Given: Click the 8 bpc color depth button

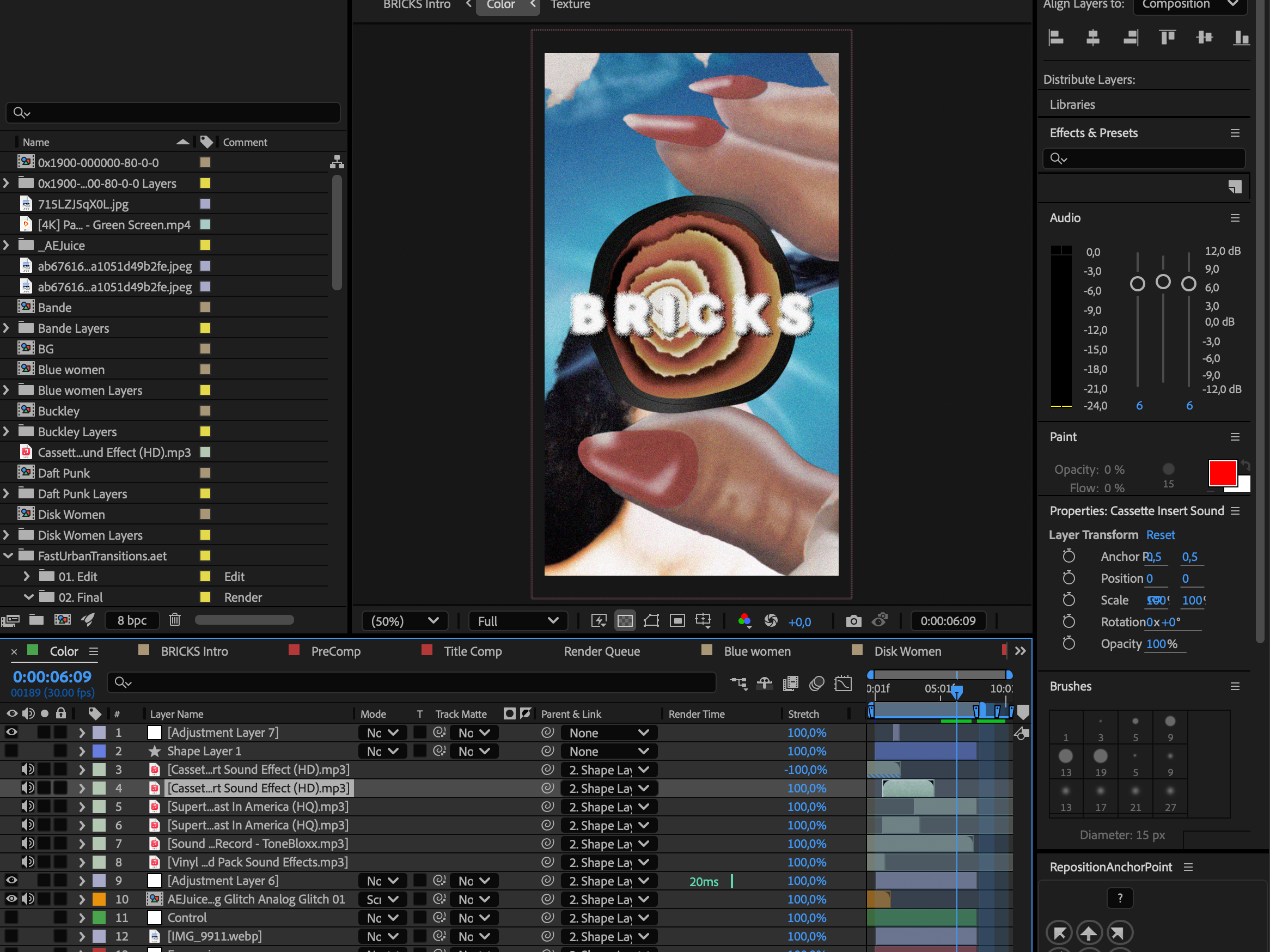Looking at the screenshot, I should coord(131,620).
